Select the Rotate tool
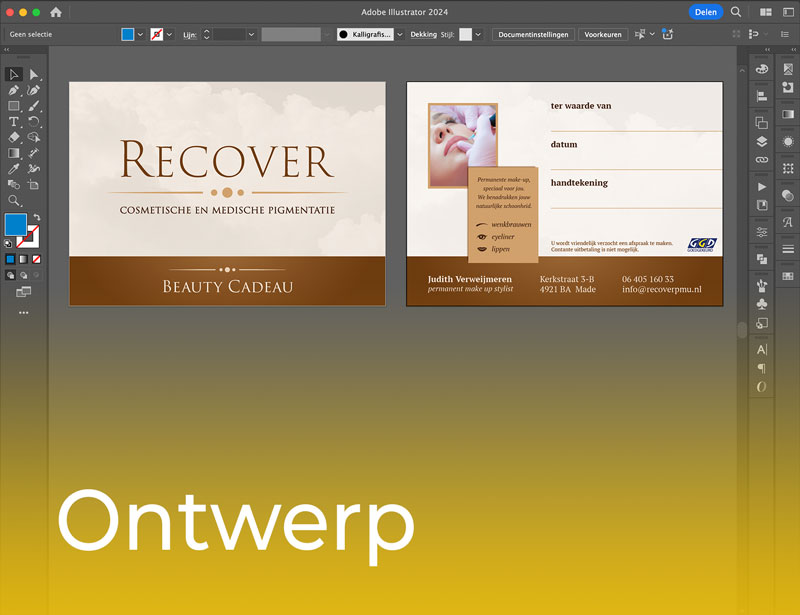This screenshot has height=615, width=800. click(34, 121)
